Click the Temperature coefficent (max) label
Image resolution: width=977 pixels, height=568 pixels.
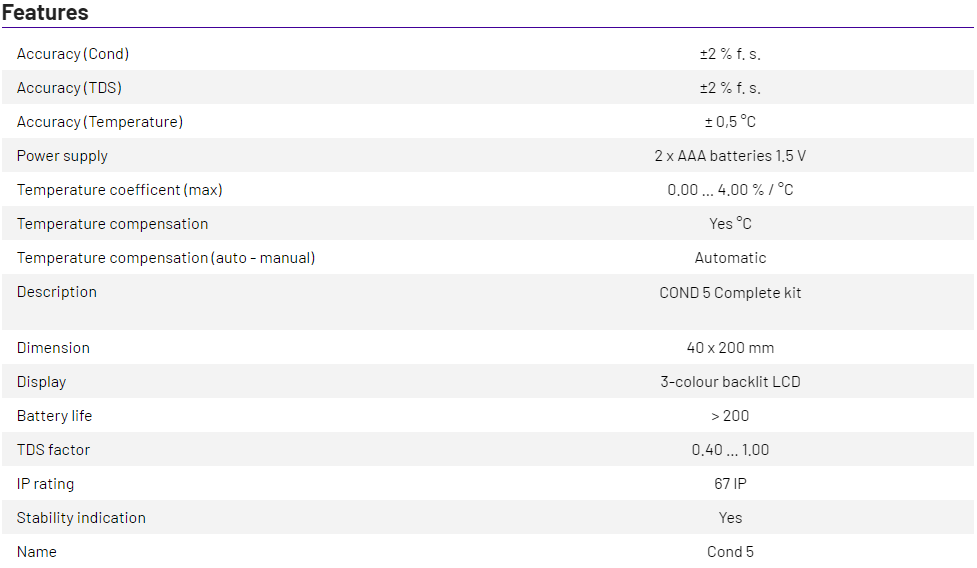click(119, 190)
